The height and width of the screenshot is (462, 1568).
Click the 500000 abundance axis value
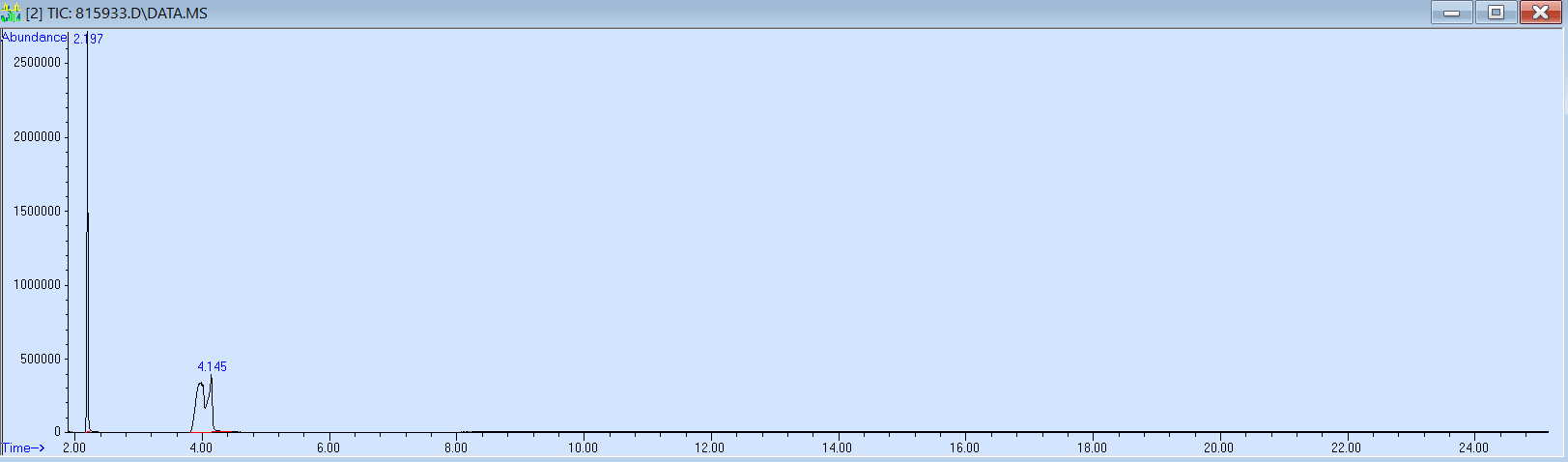tap(40, 359)
